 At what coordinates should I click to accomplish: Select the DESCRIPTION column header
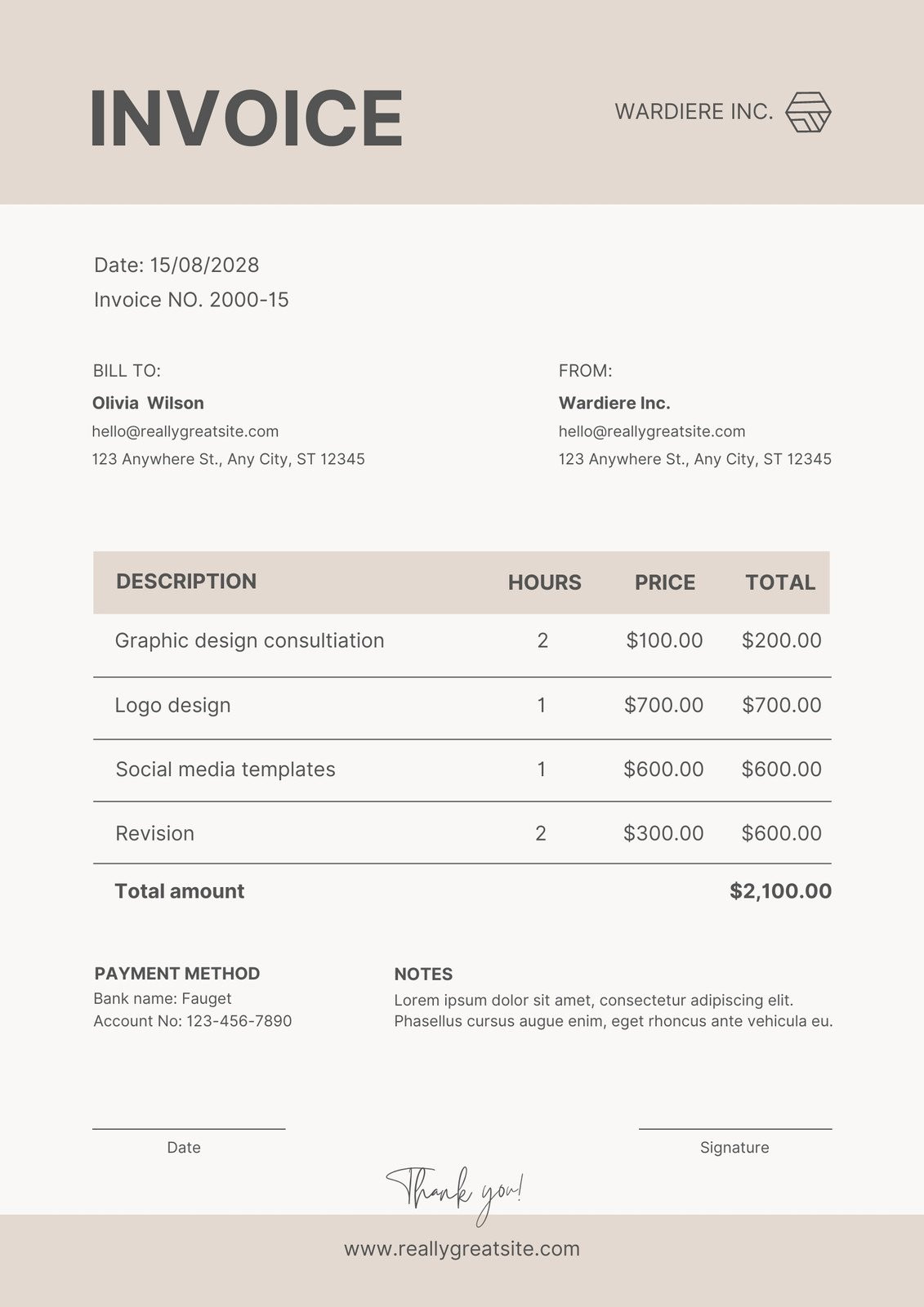(186, 582)
